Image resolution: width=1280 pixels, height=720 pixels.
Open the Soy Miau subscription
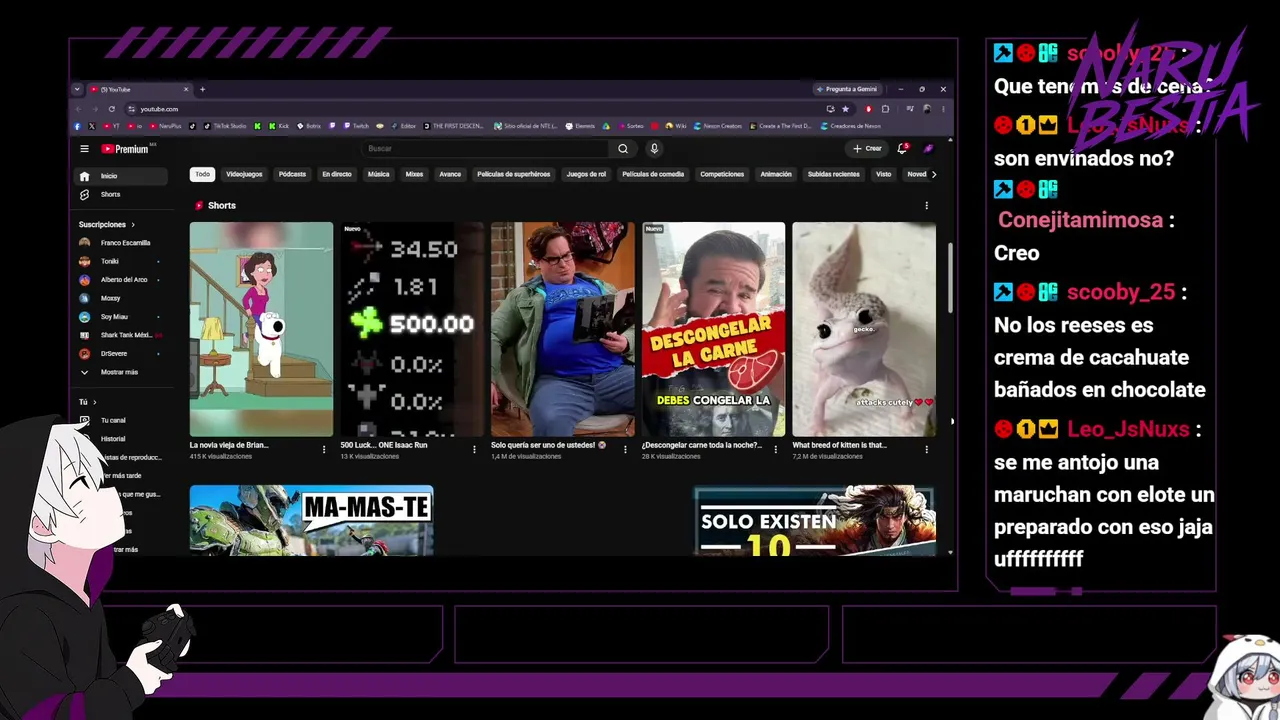click(122, 317)
